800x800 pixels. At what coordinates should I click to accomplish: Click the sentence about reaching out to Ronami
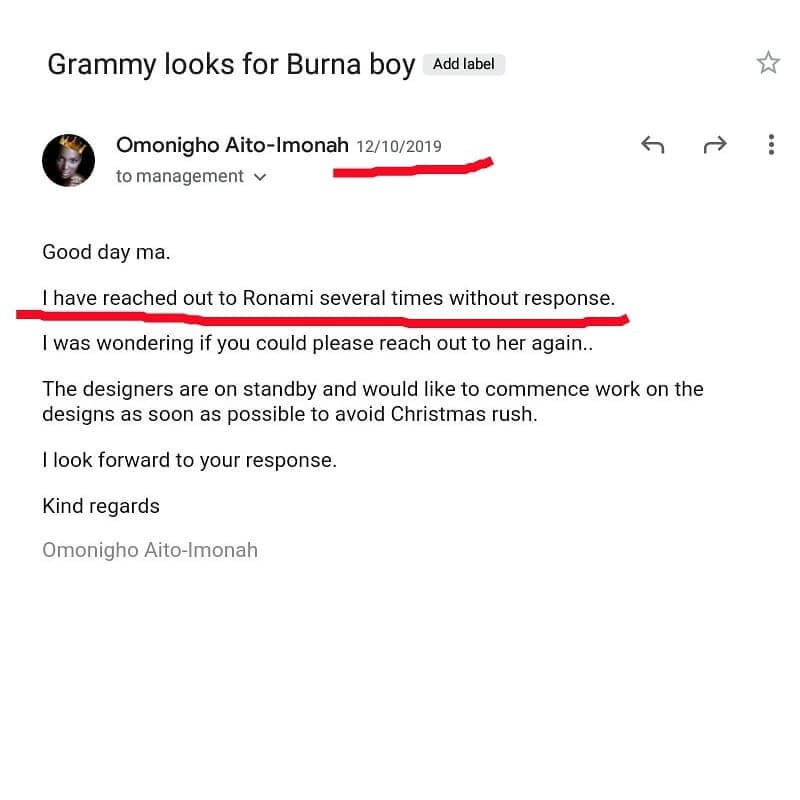(329, 298)
